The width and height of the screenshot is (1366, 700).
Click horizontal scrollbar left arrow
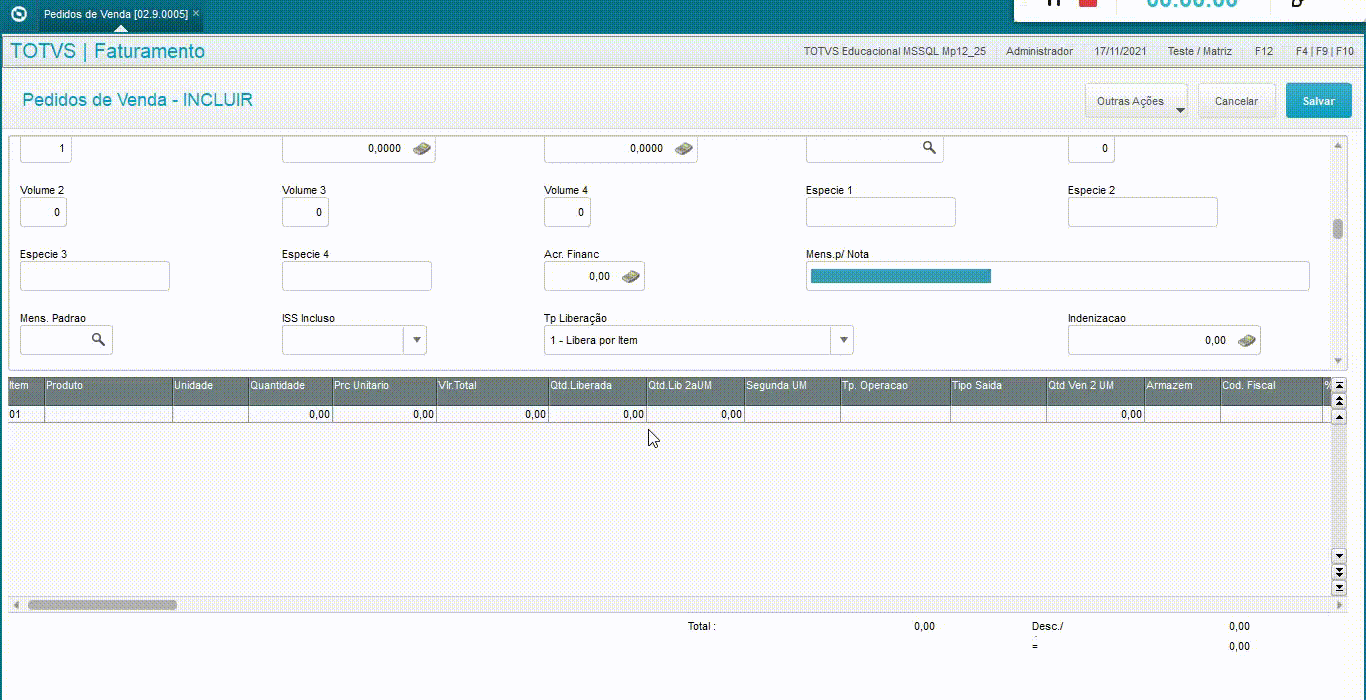15,605
